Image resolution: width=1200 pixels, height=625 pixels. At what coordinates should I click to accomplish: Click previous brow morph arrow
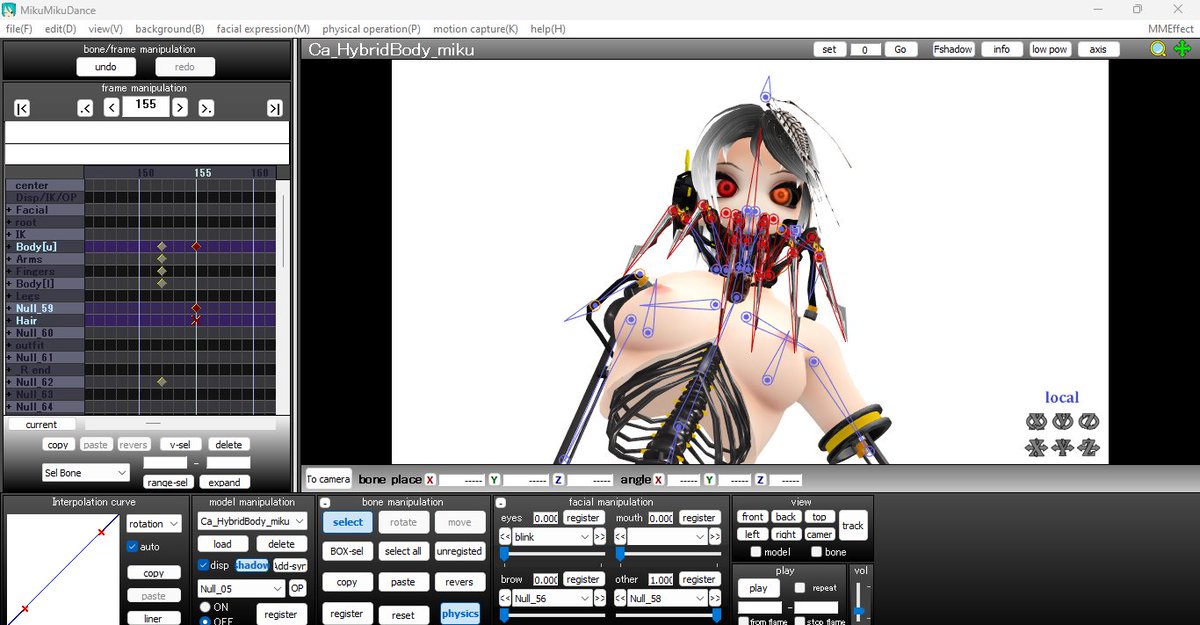tap(505, 598)
